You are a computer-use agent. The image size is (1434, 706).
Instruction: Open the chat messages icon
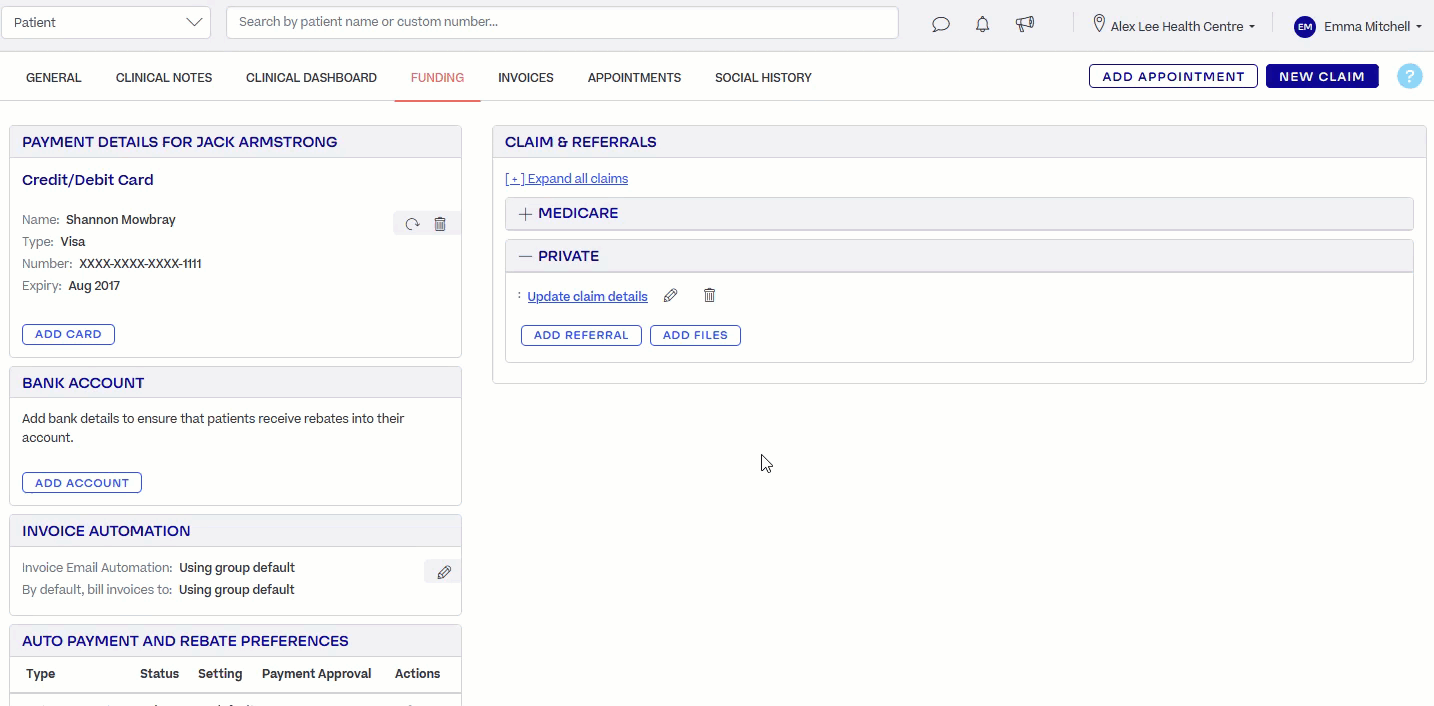(940, 24)
